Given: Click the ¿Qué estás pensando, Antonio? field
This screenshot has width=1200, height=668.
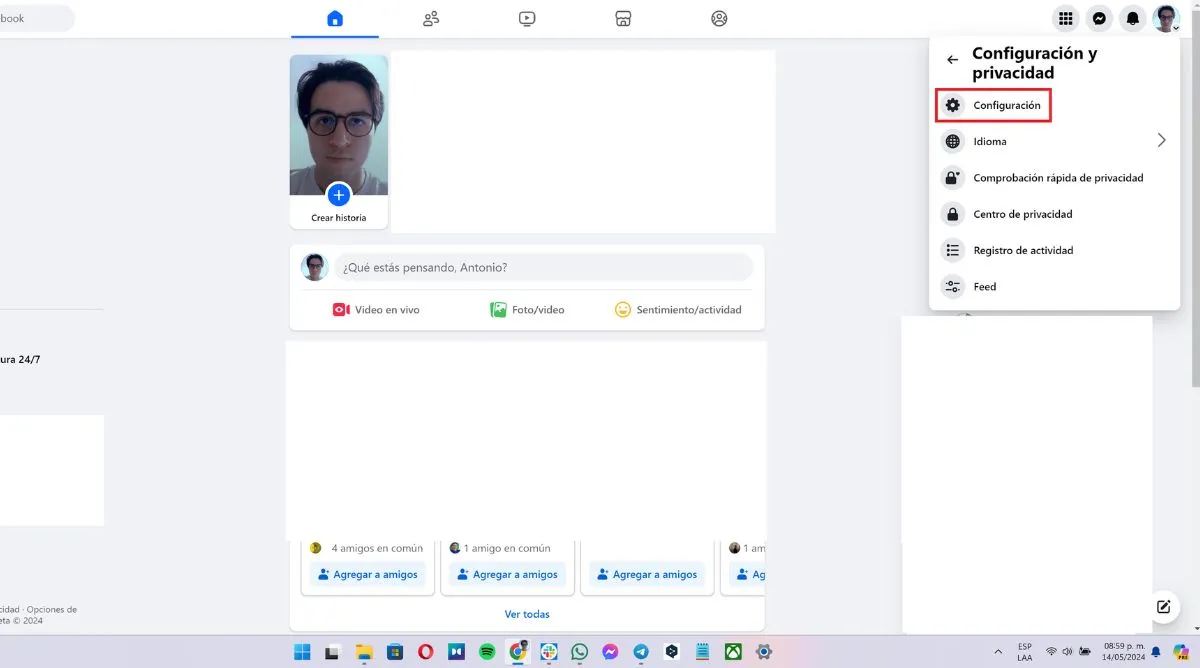Looking at the screenshot, I should (544, 267).
